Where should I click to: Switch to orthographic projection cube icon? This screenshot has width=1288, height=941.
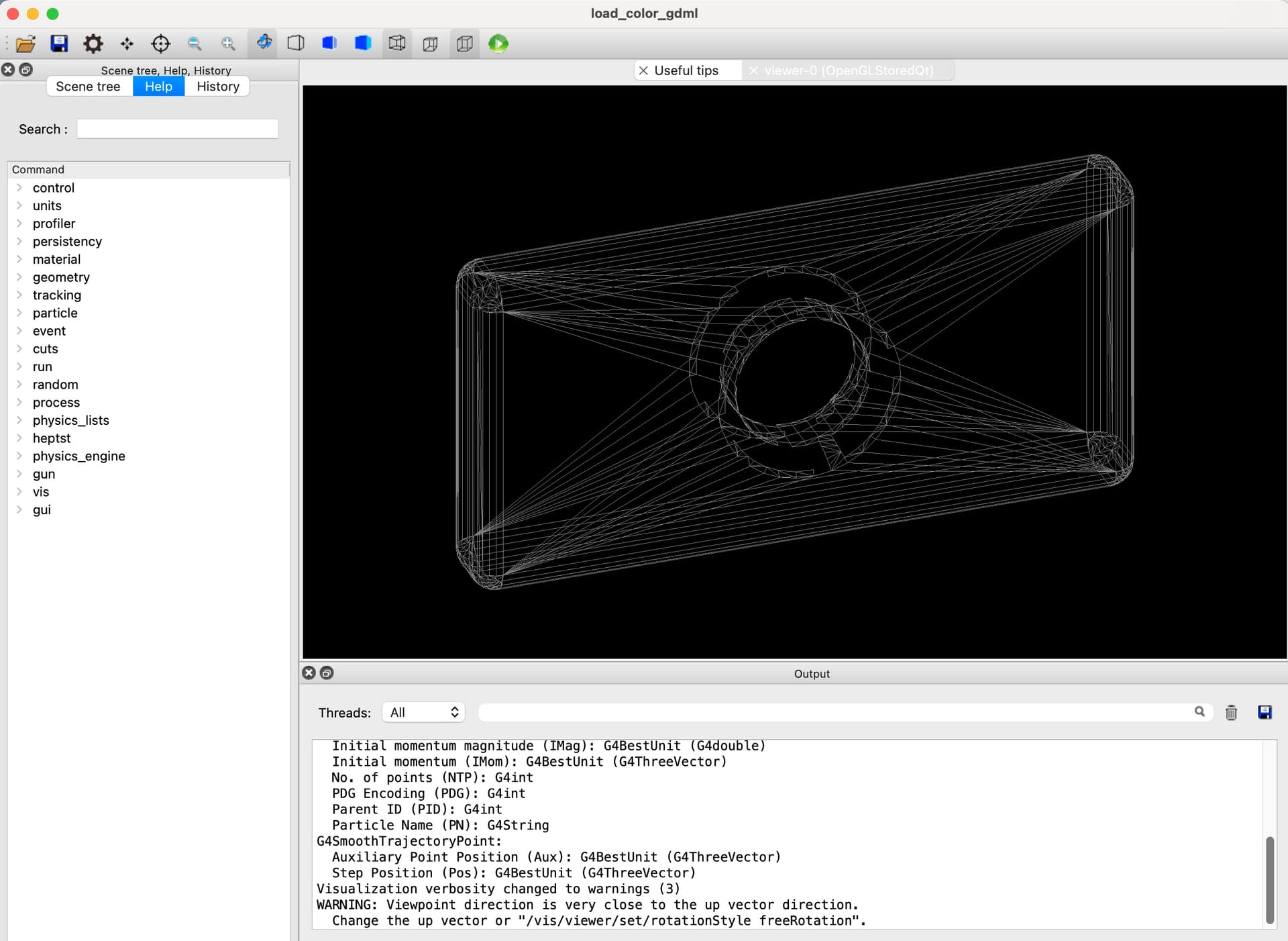[464, 44]
